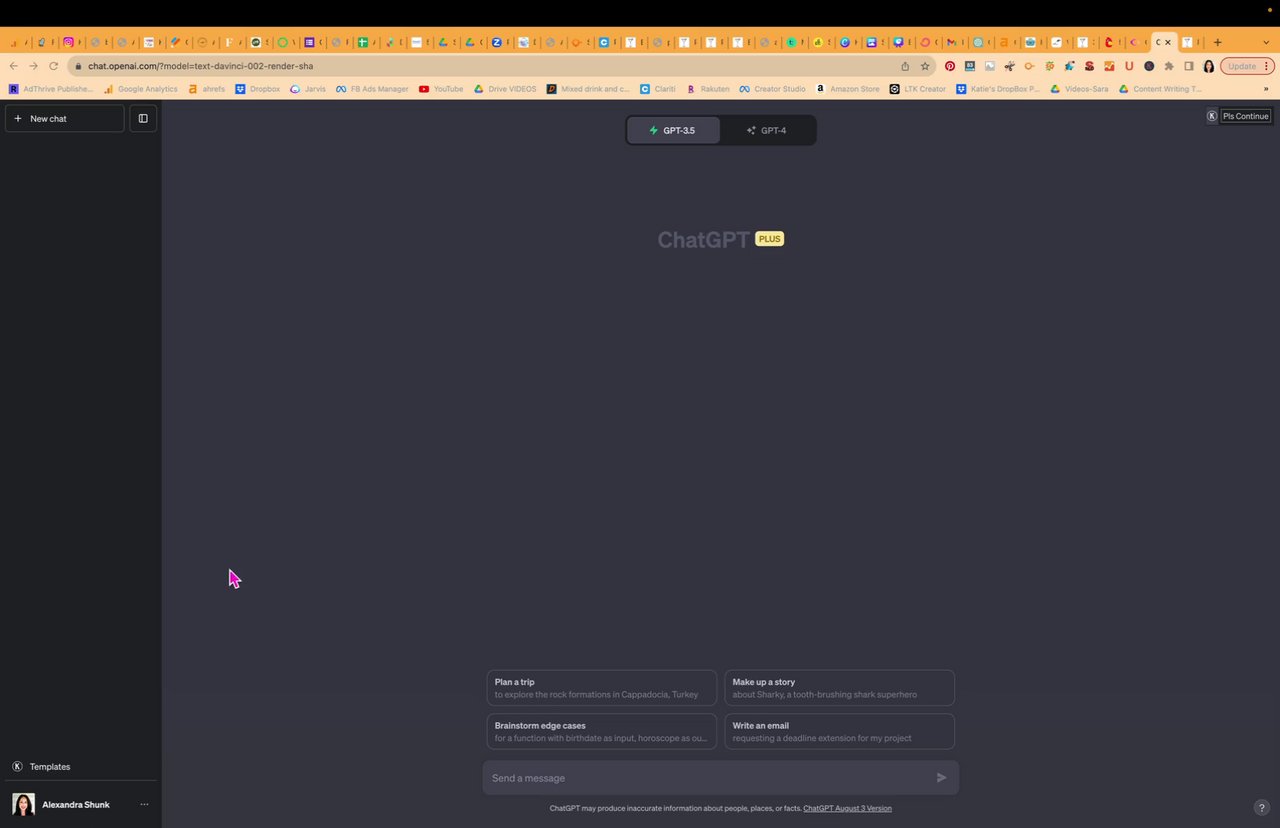Open the YouTube bookmark
Viewport: 1280px width, 828px height.
[441, 89]
